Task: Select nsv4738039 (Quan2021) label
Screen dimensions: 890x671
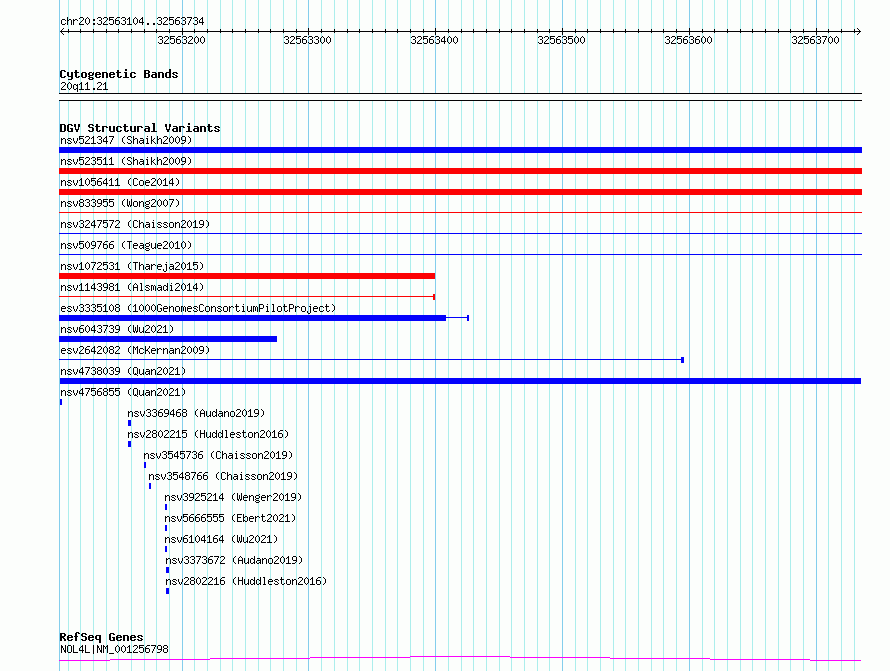Action: [123, 371]
